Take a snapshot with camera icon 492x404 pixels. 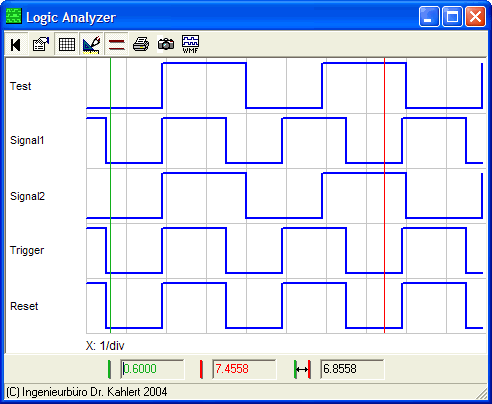166,44
